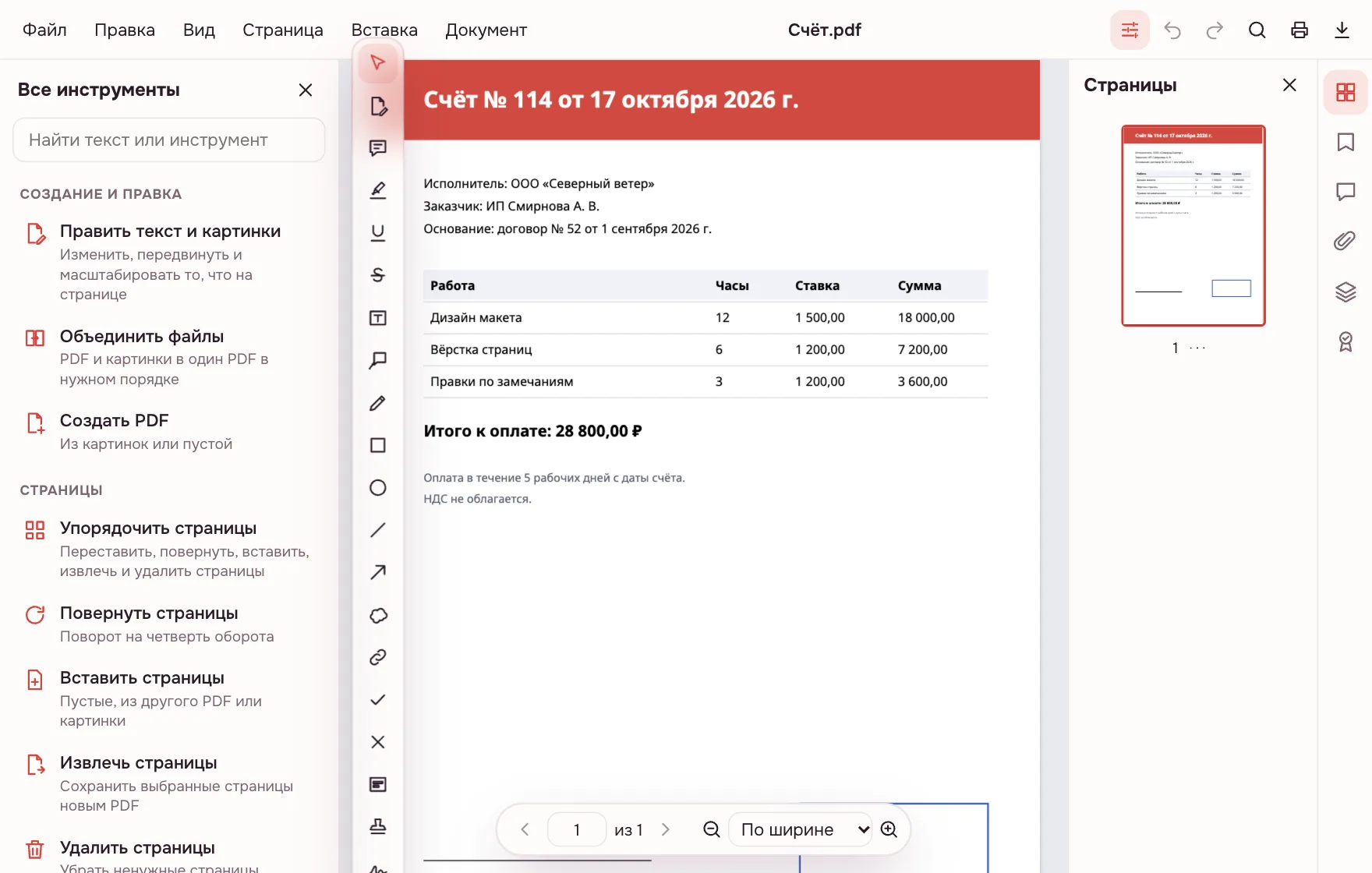The width and height of the screenshot is (1372, 873).
Task: Open the attachments panel
Action: [x=1345, y=241]
